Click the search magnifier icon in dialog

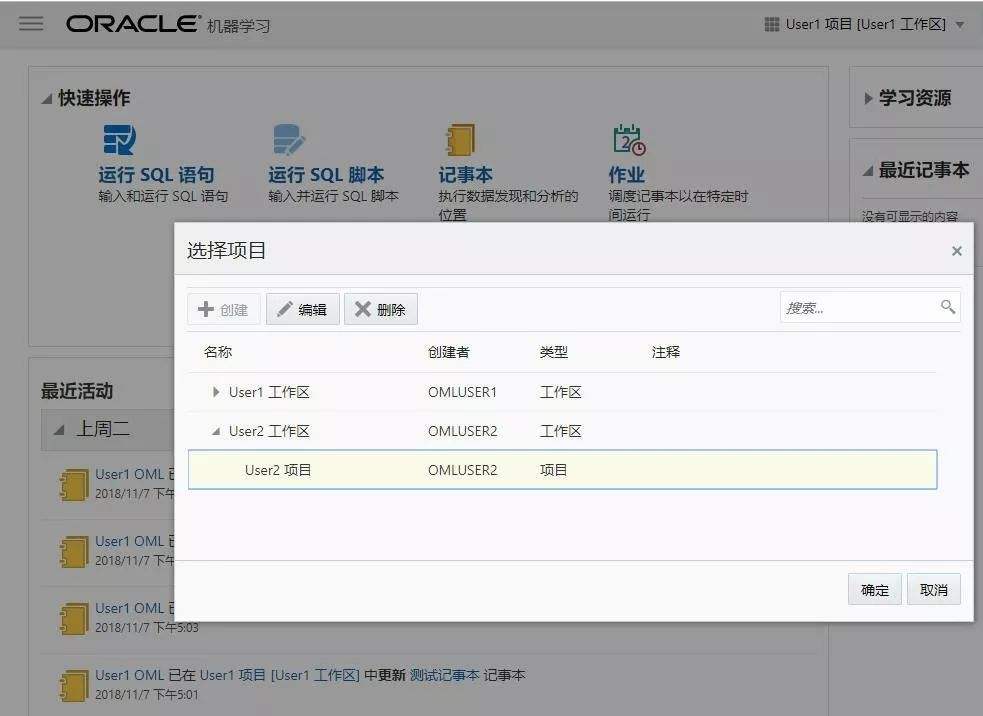coord(948,307)
